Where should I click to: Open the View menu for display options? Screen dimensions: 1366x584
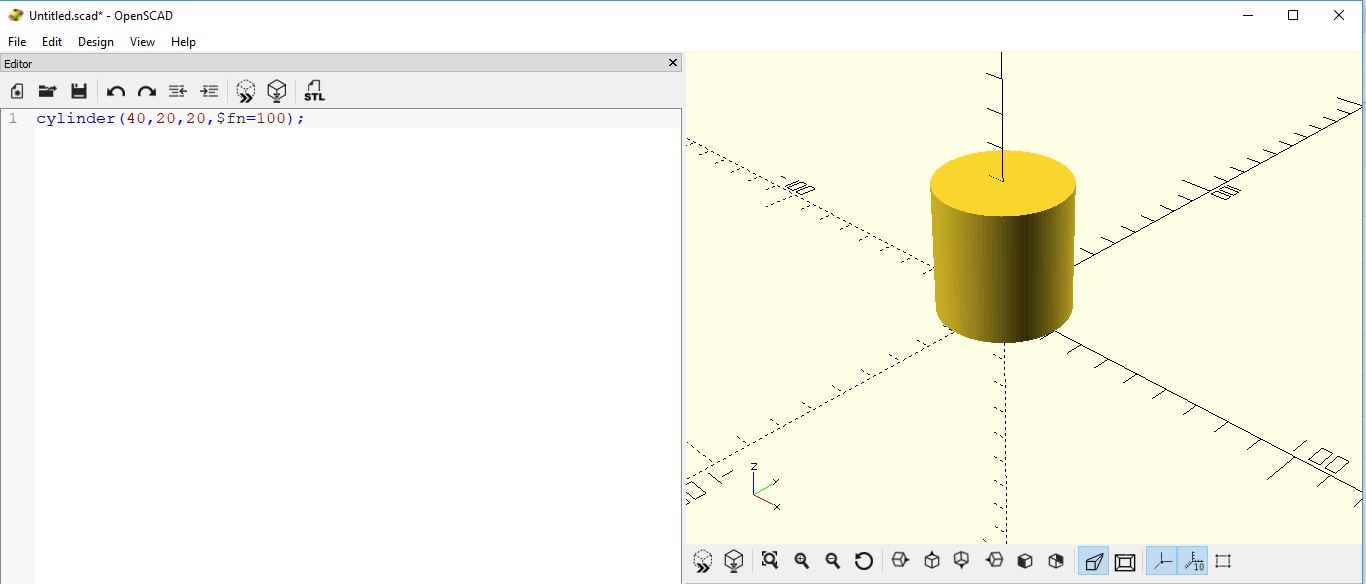pos(141,42)
